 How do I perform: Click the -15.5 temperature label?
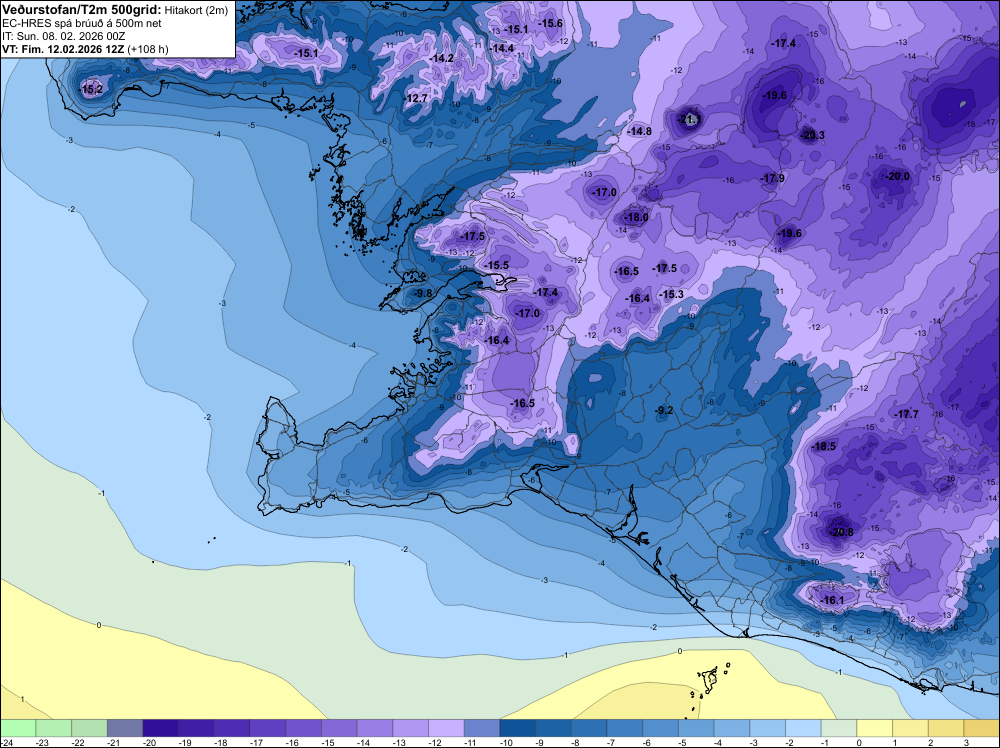(x=497, y=265)
